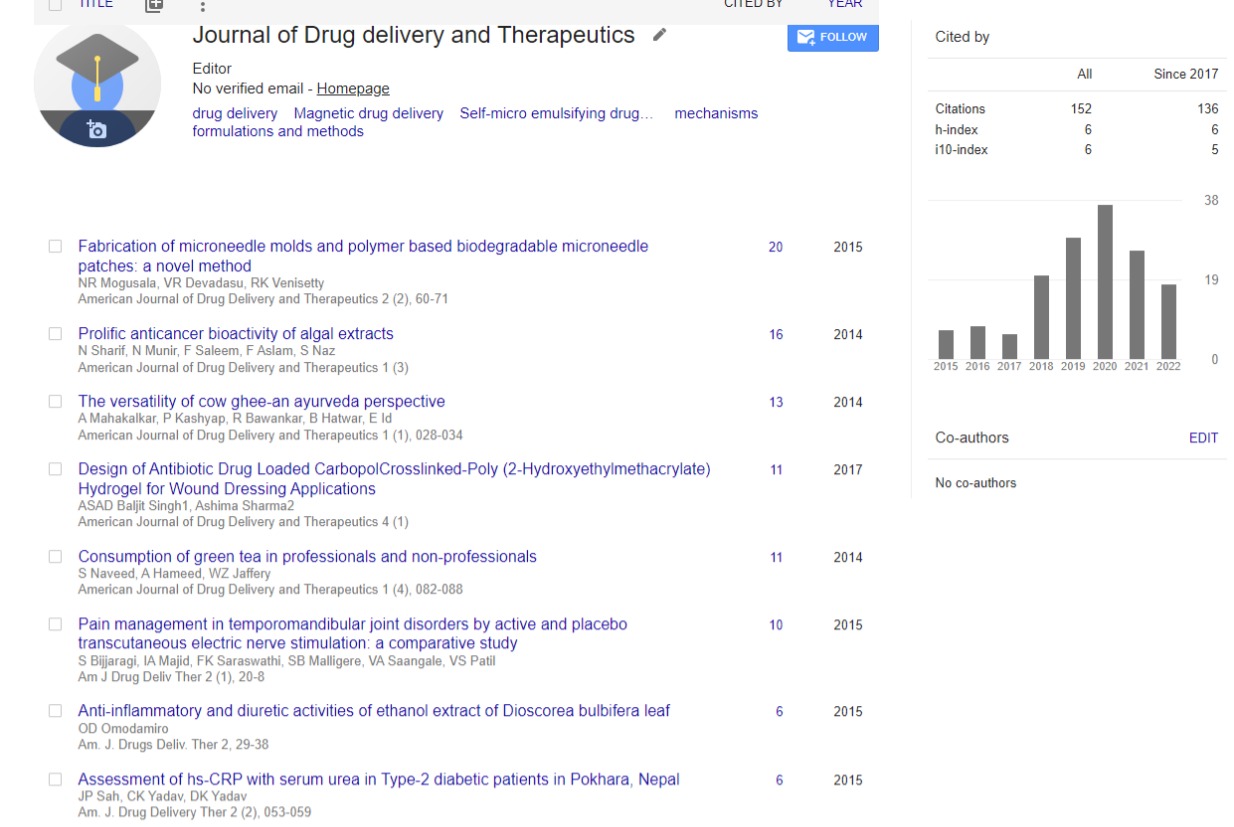
Task: Sort articles by the Title column header
Action: [x=95, y=4]
